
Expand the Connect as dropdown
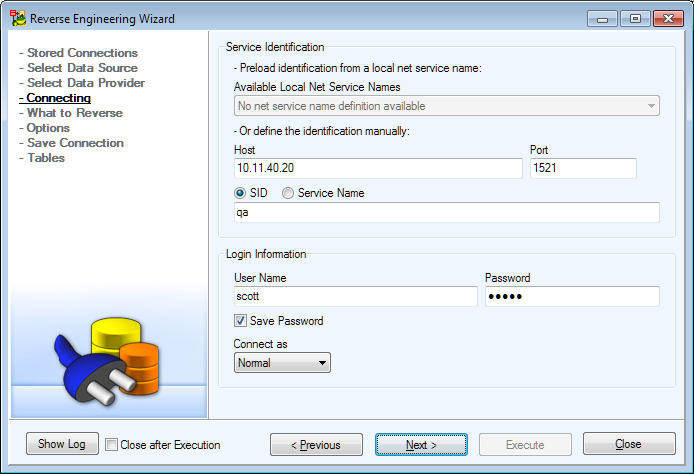point(282,362)
